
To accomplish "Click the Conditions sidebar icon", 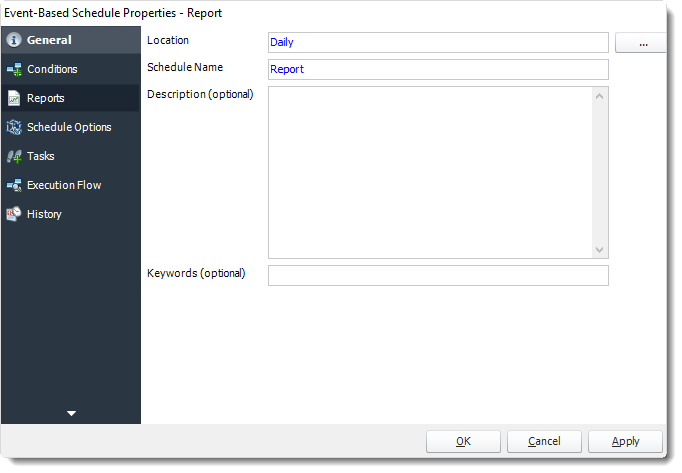I will 14,69.
